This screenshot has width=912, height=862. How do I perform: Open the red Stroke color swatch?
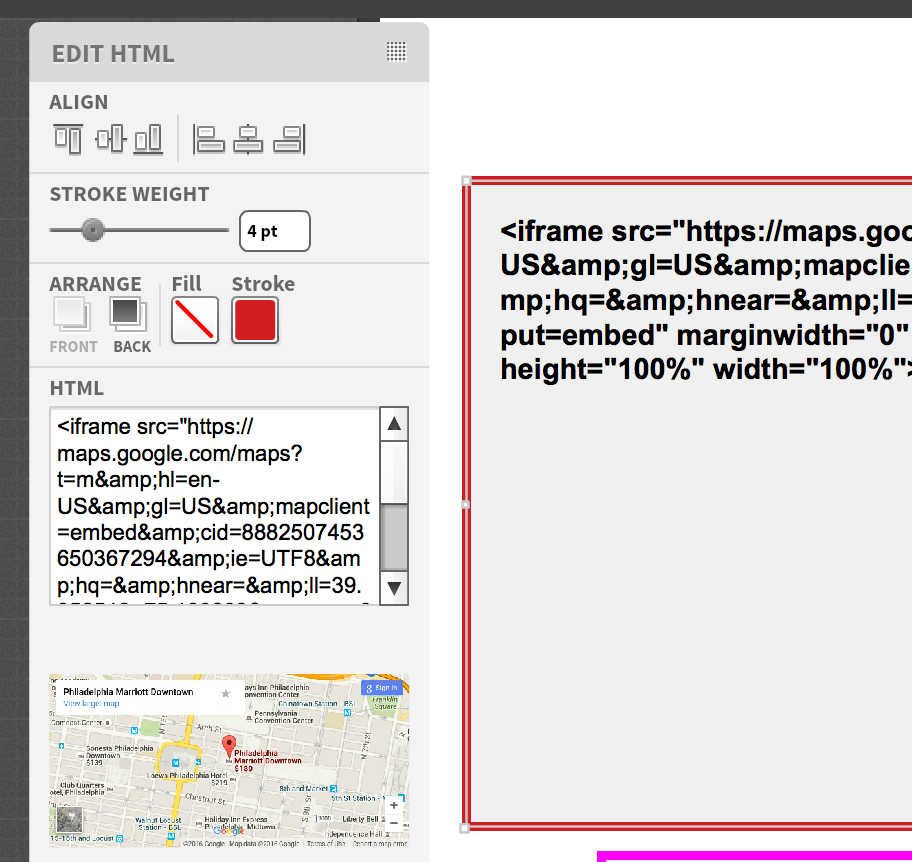(x=255, y=321)
